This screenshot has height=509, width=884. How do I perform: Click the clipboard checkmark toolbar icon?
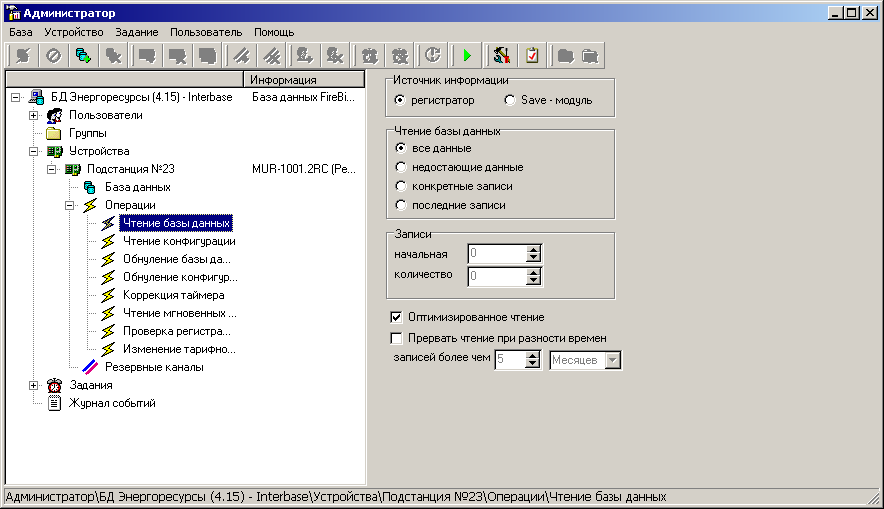pos(532,55)
